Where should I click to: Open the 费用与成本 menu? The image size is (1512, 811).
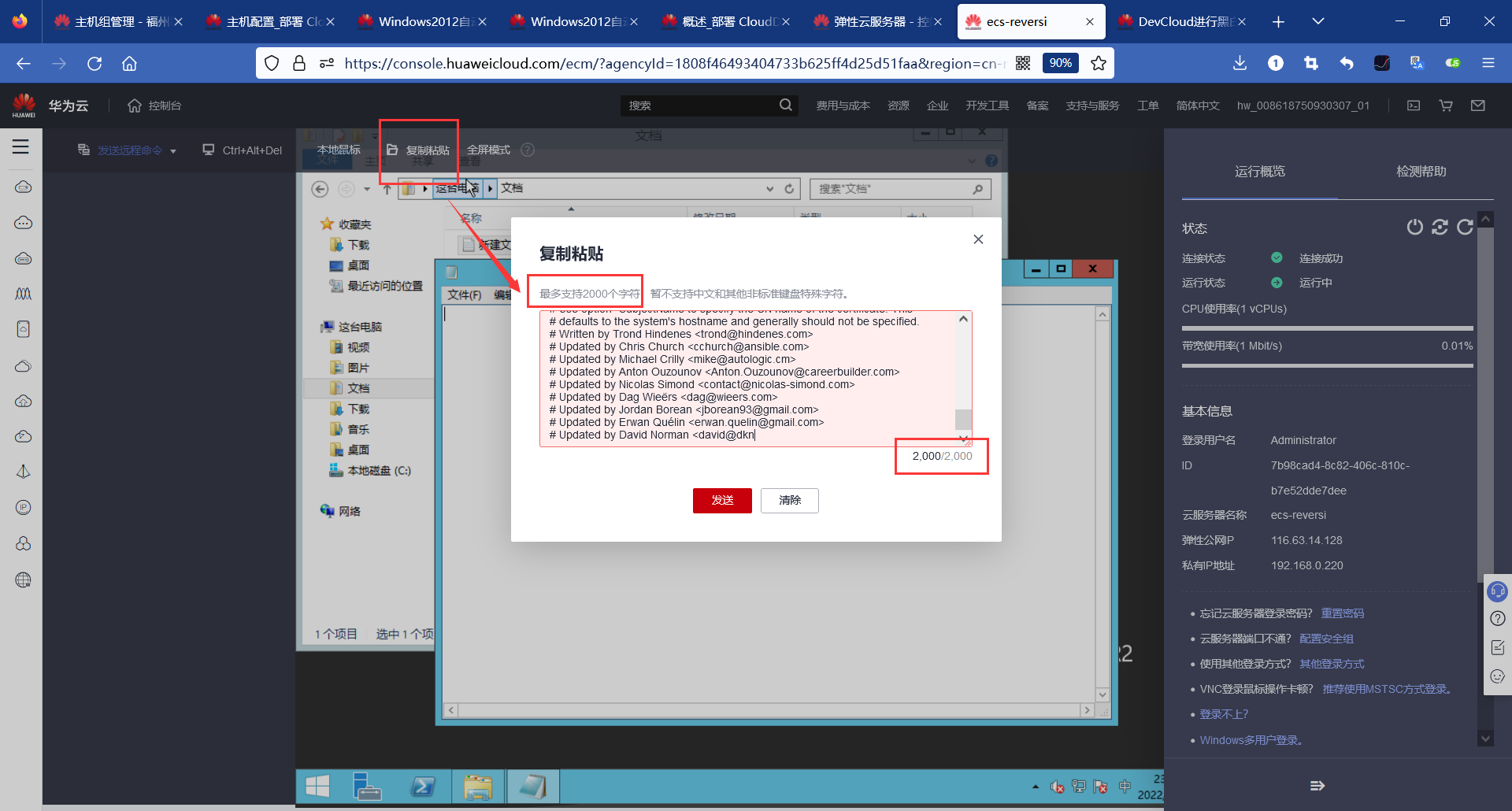843,106
